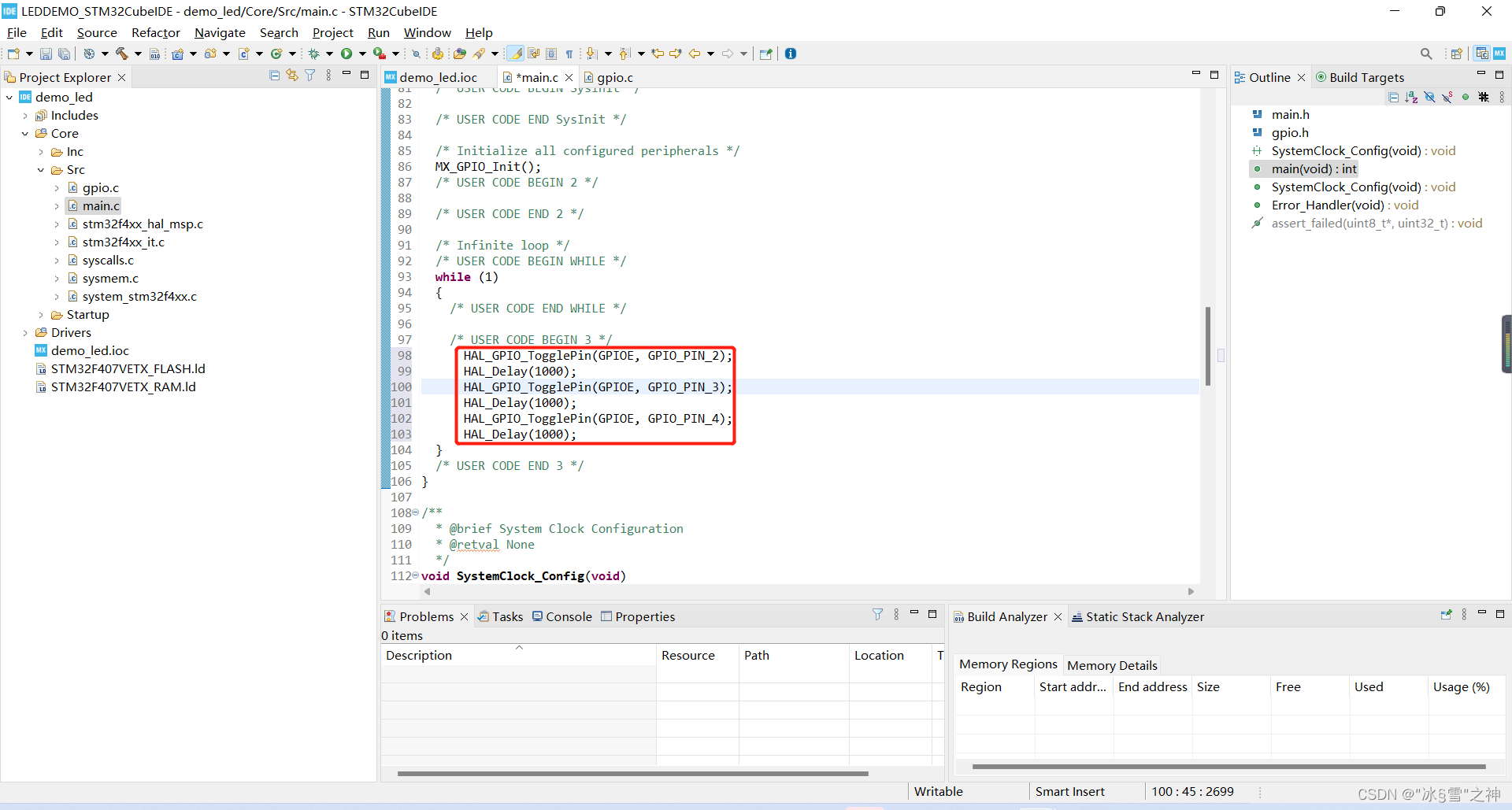Screen dimensions: 1512x810
Task: Expand the Includes folder
Action: tap(25, 116)
